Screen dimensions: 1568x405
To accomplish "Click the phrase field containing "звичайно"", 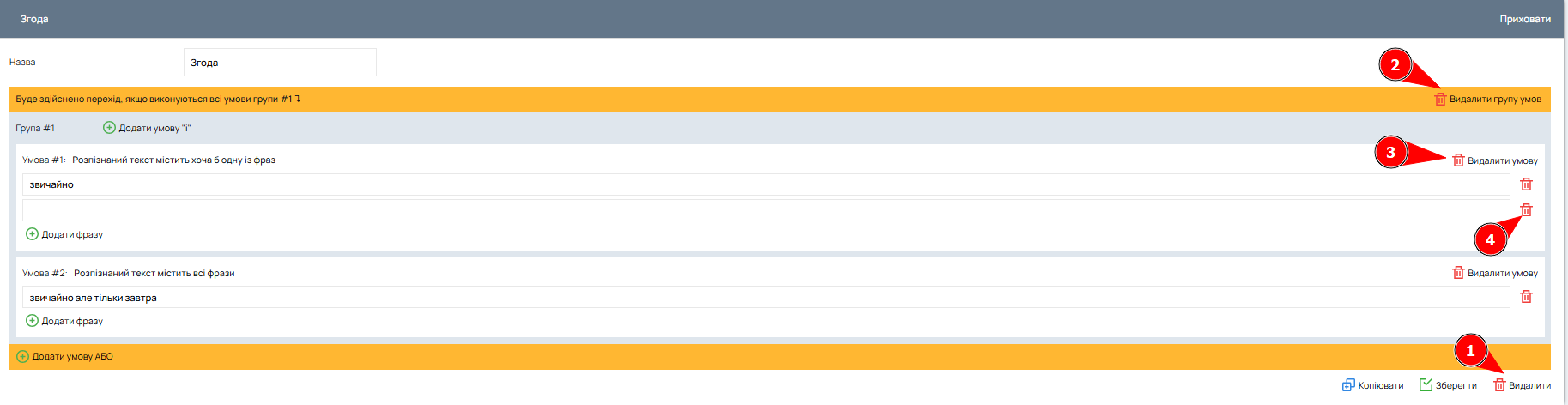I will 764,184.
